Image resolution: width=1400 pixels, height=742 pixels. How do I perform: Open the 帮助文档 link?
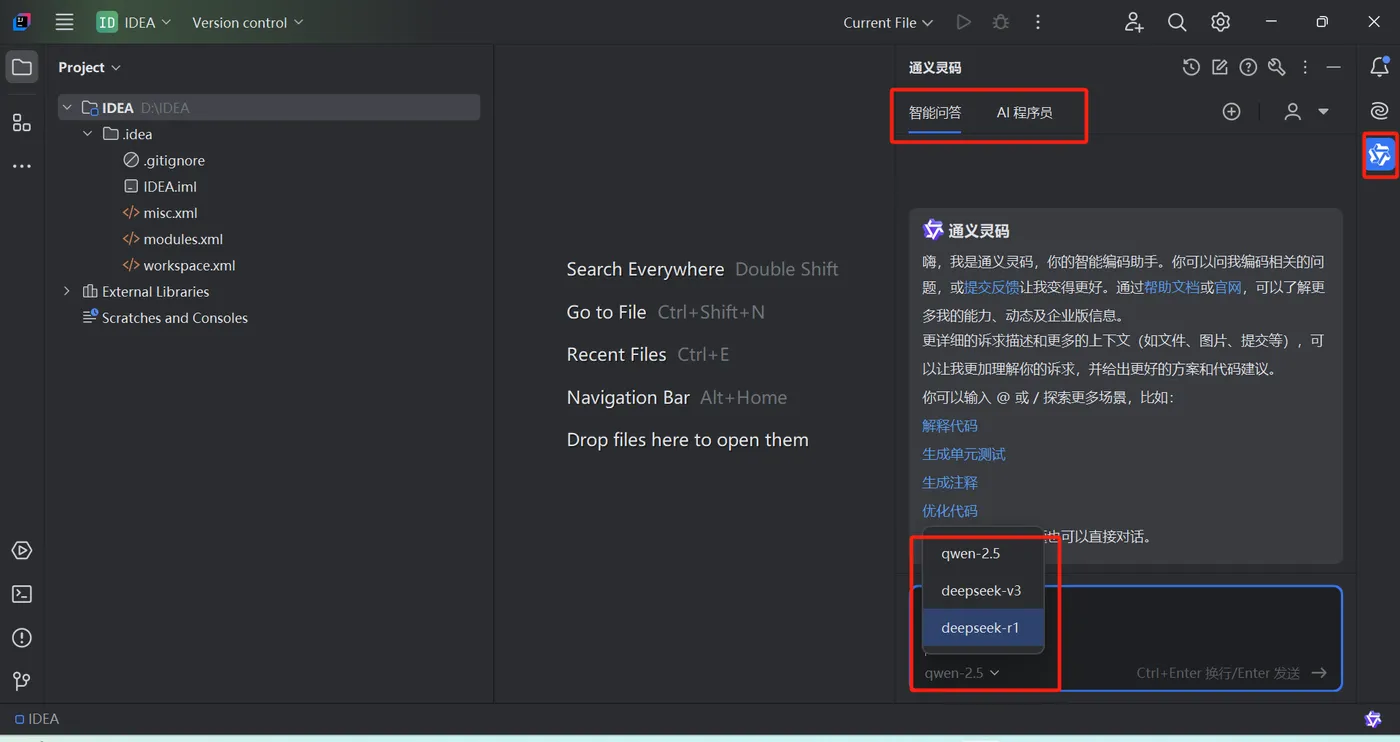coord(1172,288)
